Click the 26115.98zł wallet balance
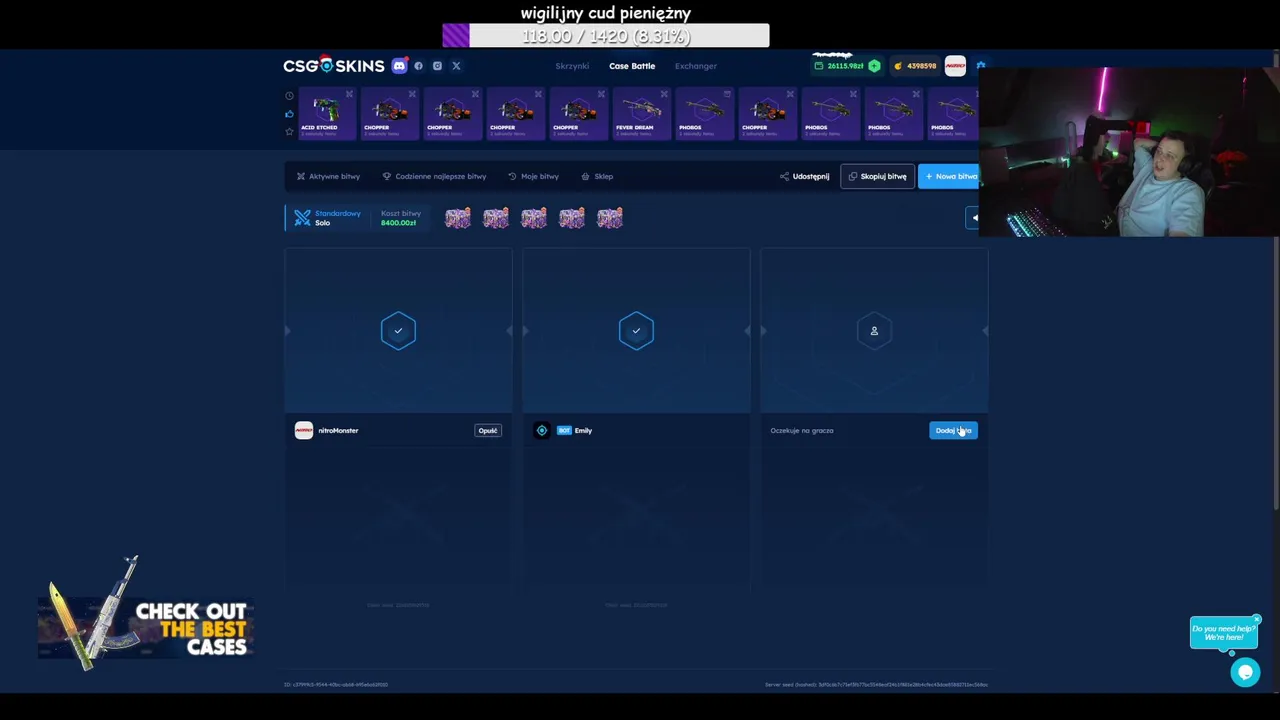The image size is (1280, 720). 840,66
